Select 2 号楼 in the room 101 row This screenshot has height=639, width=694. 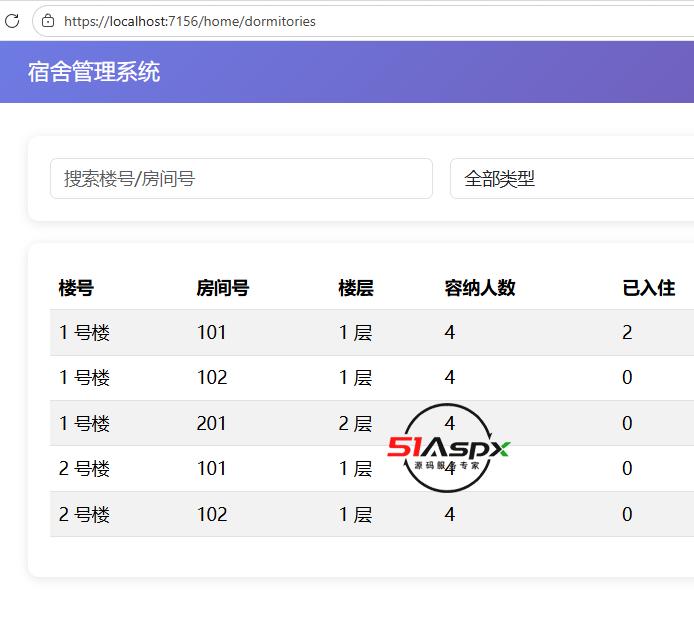(x=84, y=468)
